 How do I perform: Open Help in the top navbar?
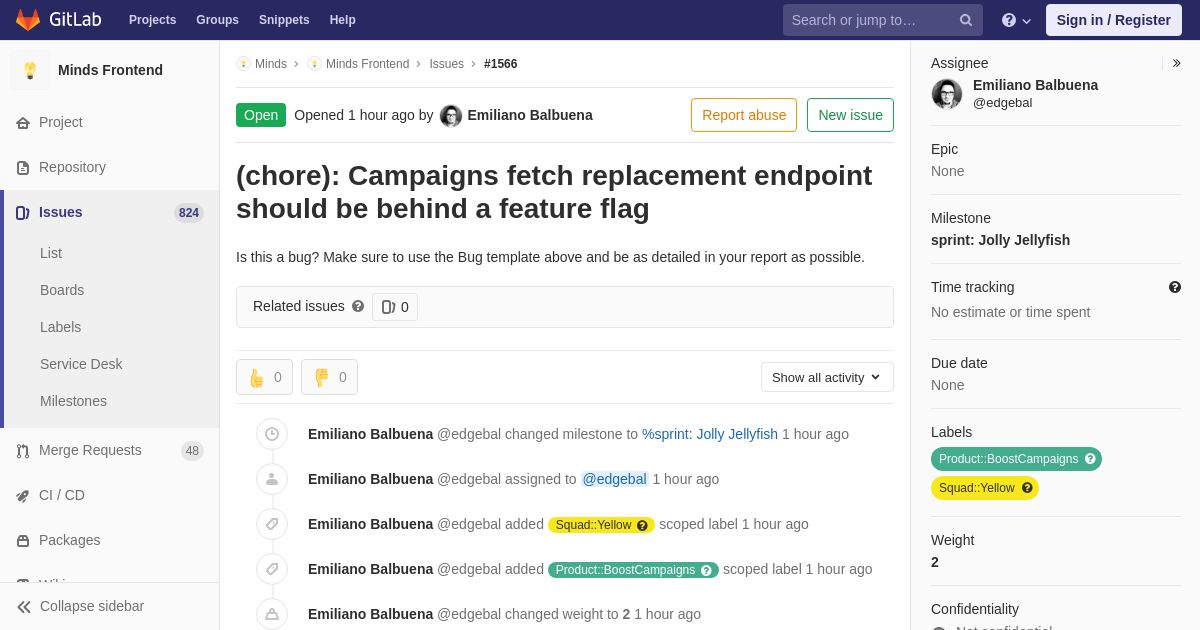pos(343,20)
